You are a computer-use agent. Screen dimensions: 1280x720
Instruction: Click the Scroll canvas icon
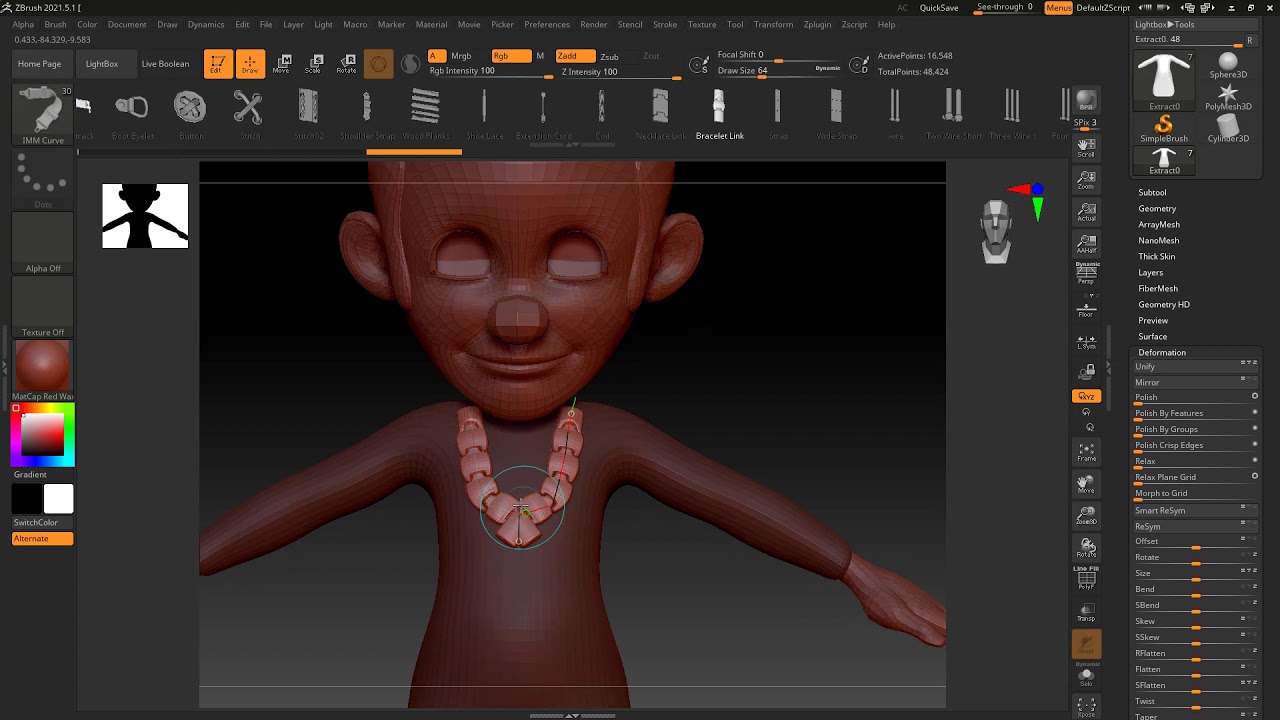(1086, 148)
